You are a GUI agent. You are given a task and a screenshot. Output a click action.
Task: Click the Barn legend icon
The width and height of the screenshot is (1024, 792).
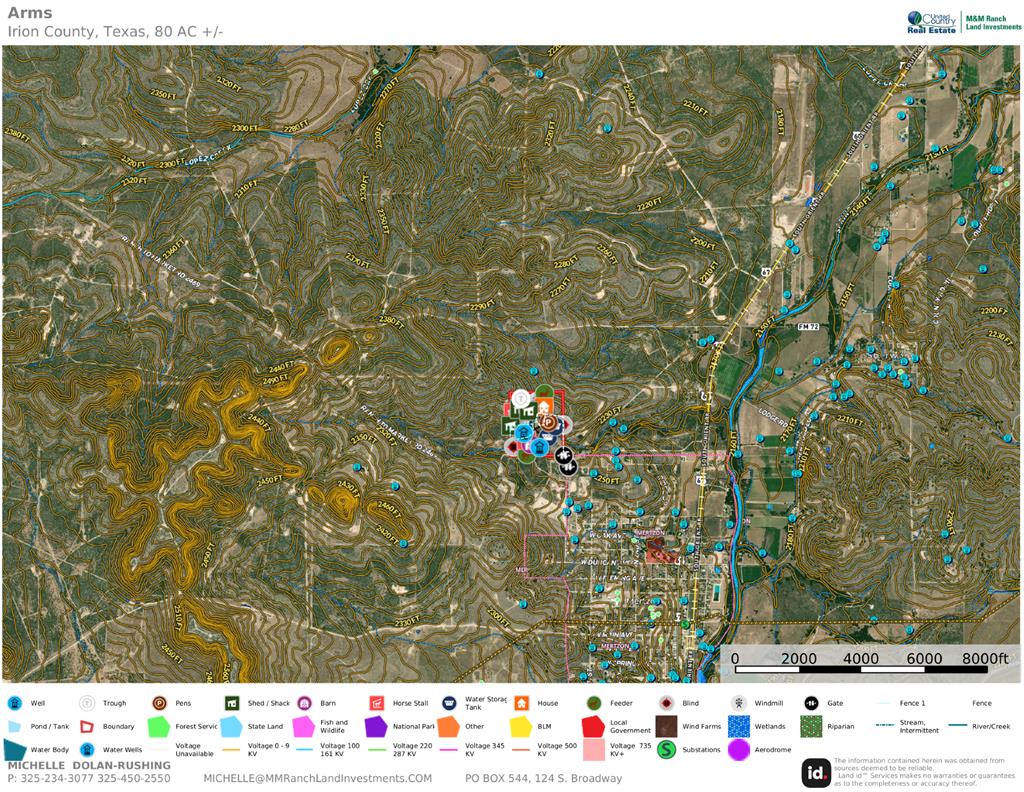pyautogui.click(x=304, y=703)
